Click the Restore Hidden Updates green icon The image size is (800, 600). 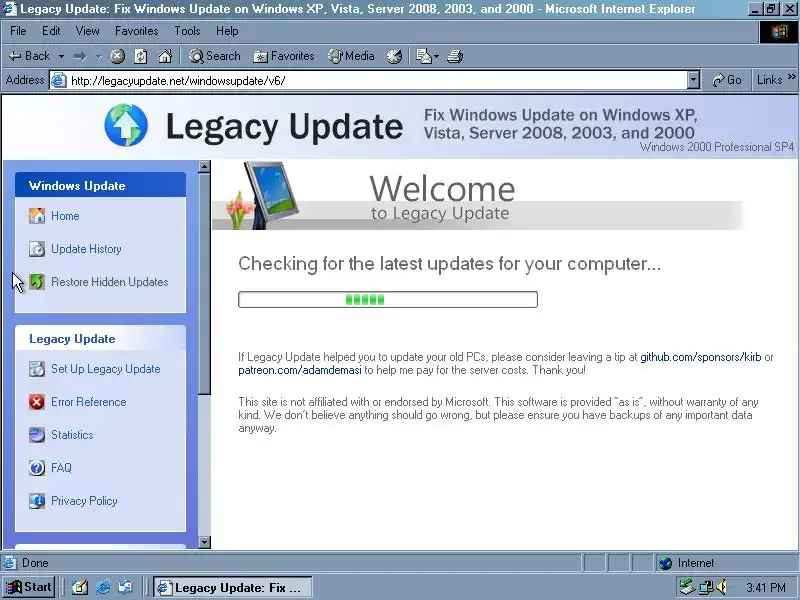pos(37,282)
